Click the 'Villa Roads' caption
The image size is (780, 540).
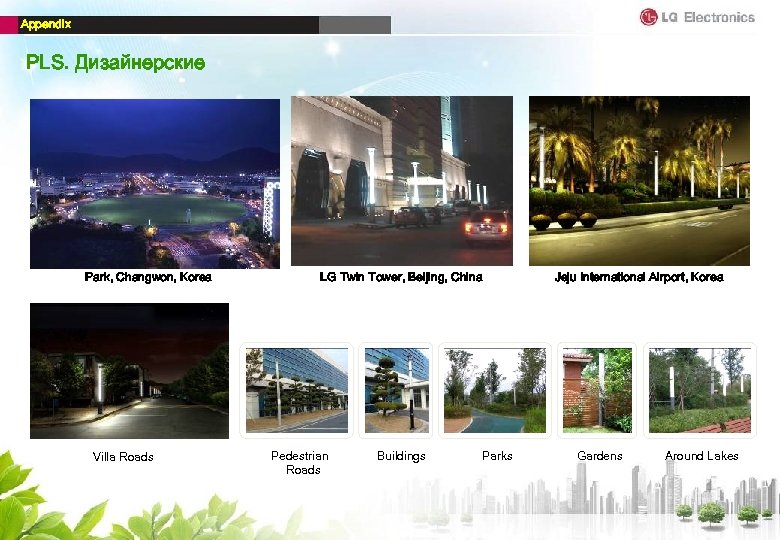123,456
